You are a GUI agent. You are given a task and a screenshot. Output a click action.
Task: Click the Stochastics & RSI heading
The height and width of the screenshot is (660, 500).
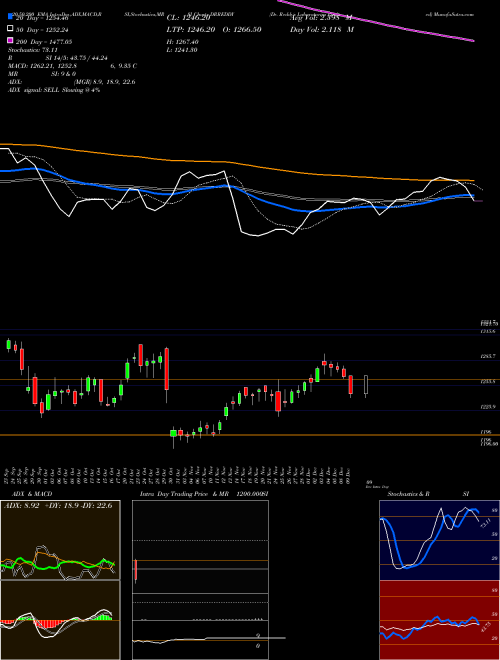point(428,494)
